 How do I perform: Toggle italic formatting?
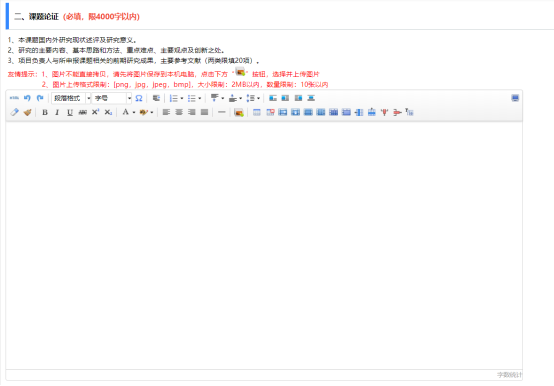tap(57, 112)
